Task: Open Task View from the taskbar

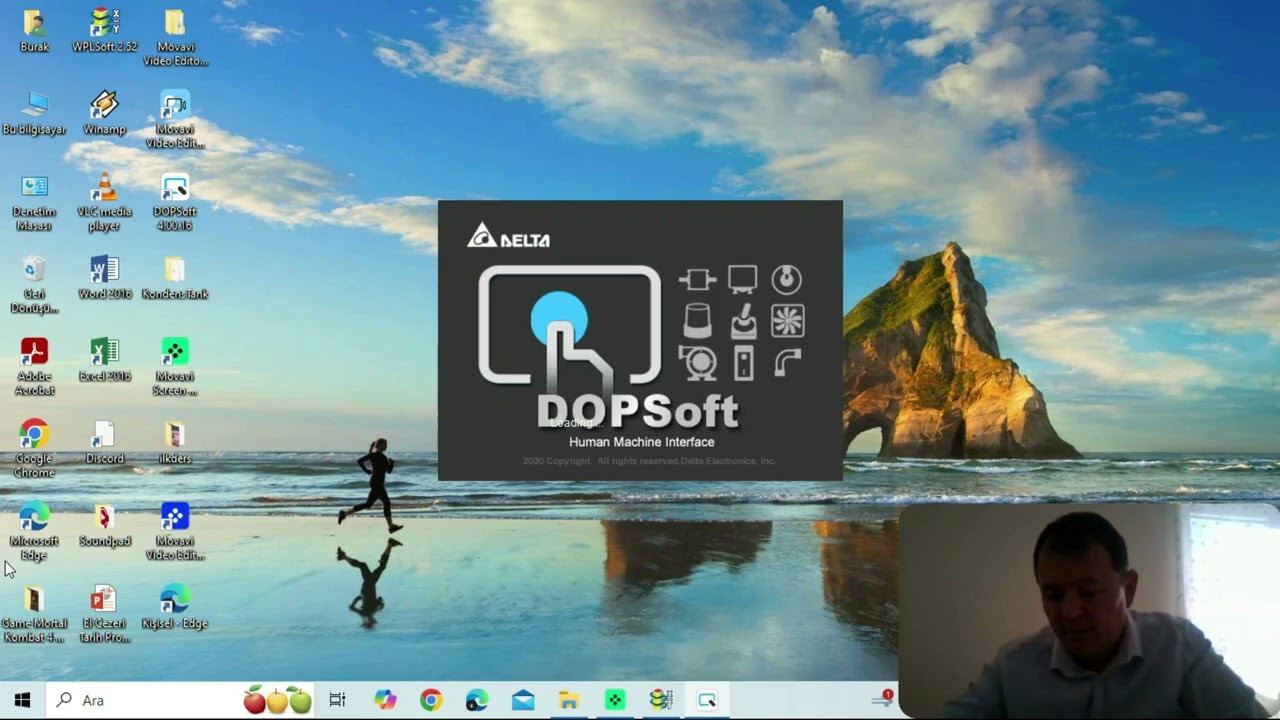Action: coord(337,700)
